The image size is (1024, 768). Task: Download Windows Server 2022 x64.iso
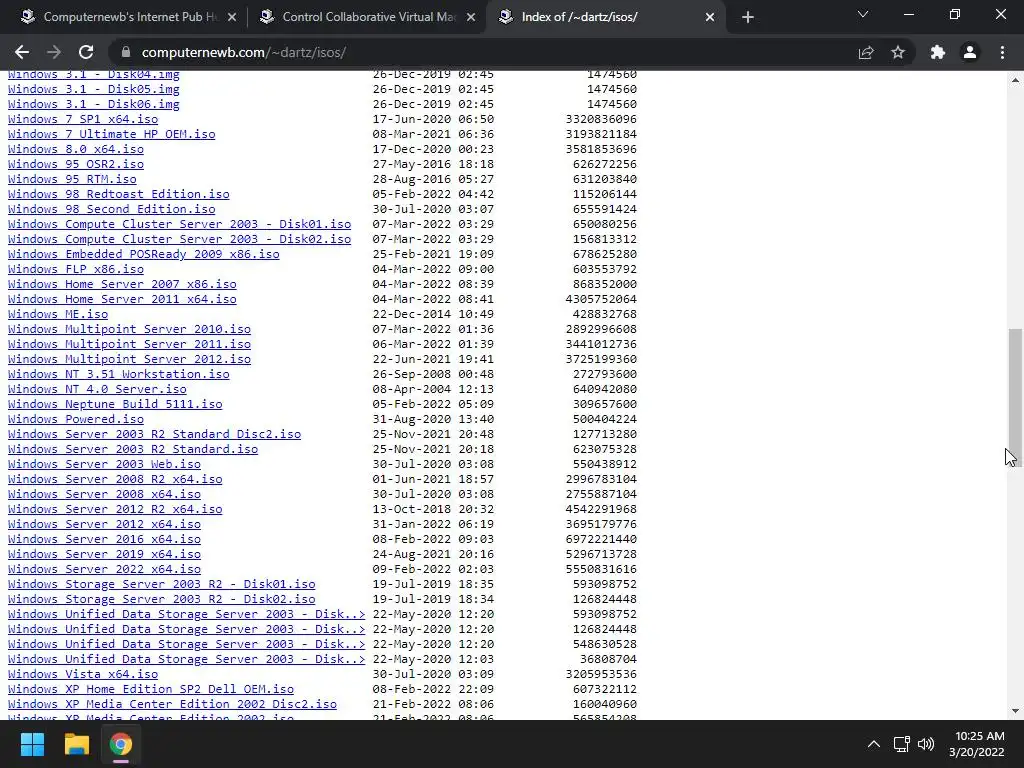pos(104,569)
